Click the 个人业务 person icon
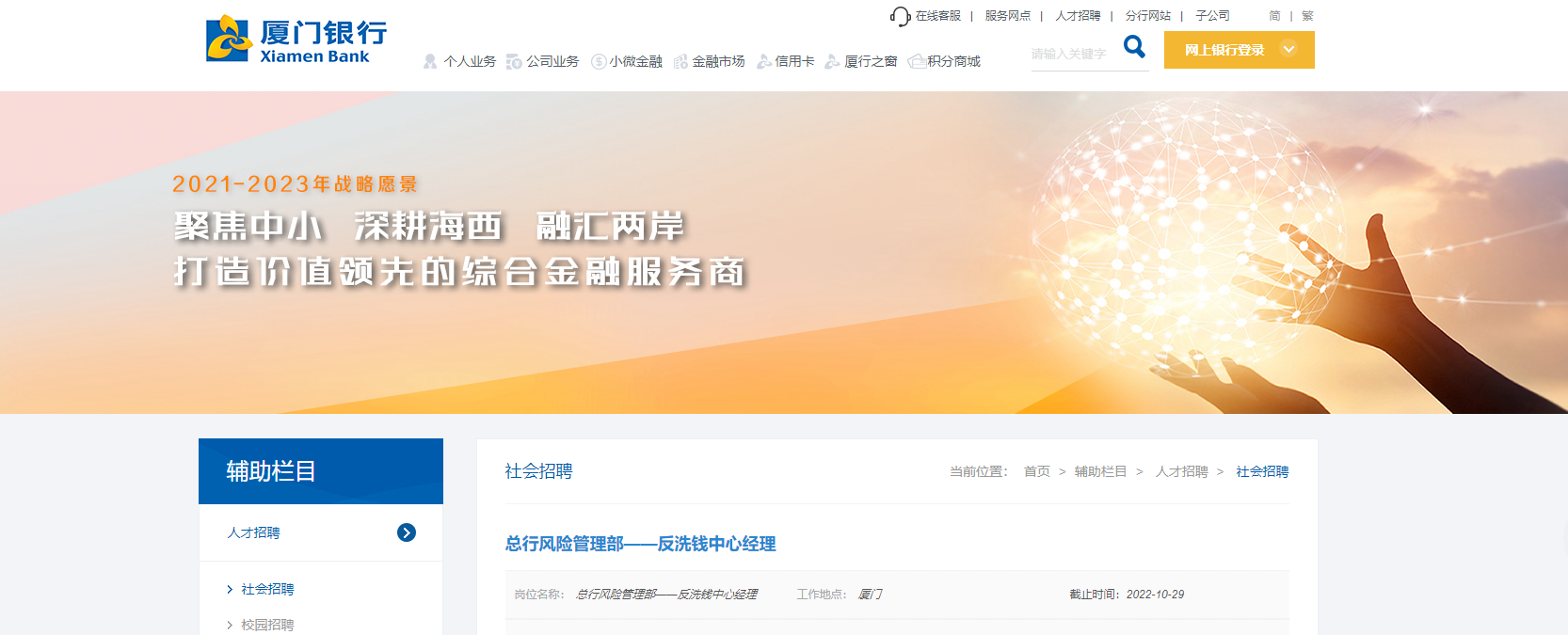 [430, 61]
